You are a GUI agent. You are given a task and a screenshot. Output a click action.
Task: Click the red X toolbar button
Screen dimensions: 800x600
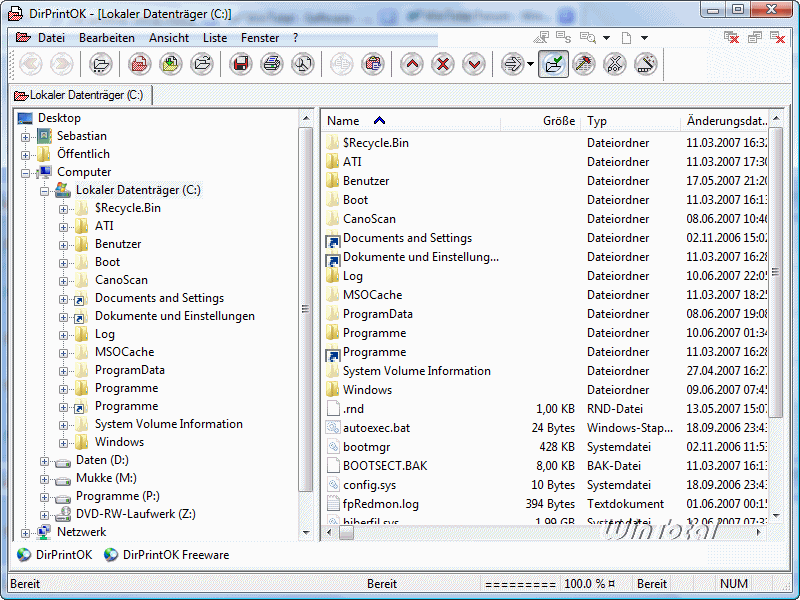click(443, 64)
